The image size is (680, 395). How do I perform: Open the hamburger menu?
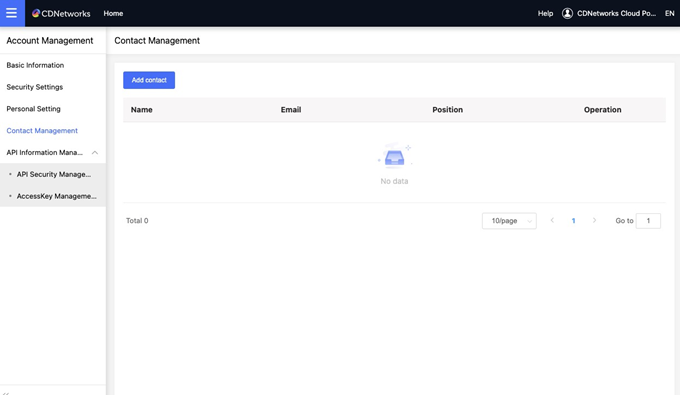12,13
